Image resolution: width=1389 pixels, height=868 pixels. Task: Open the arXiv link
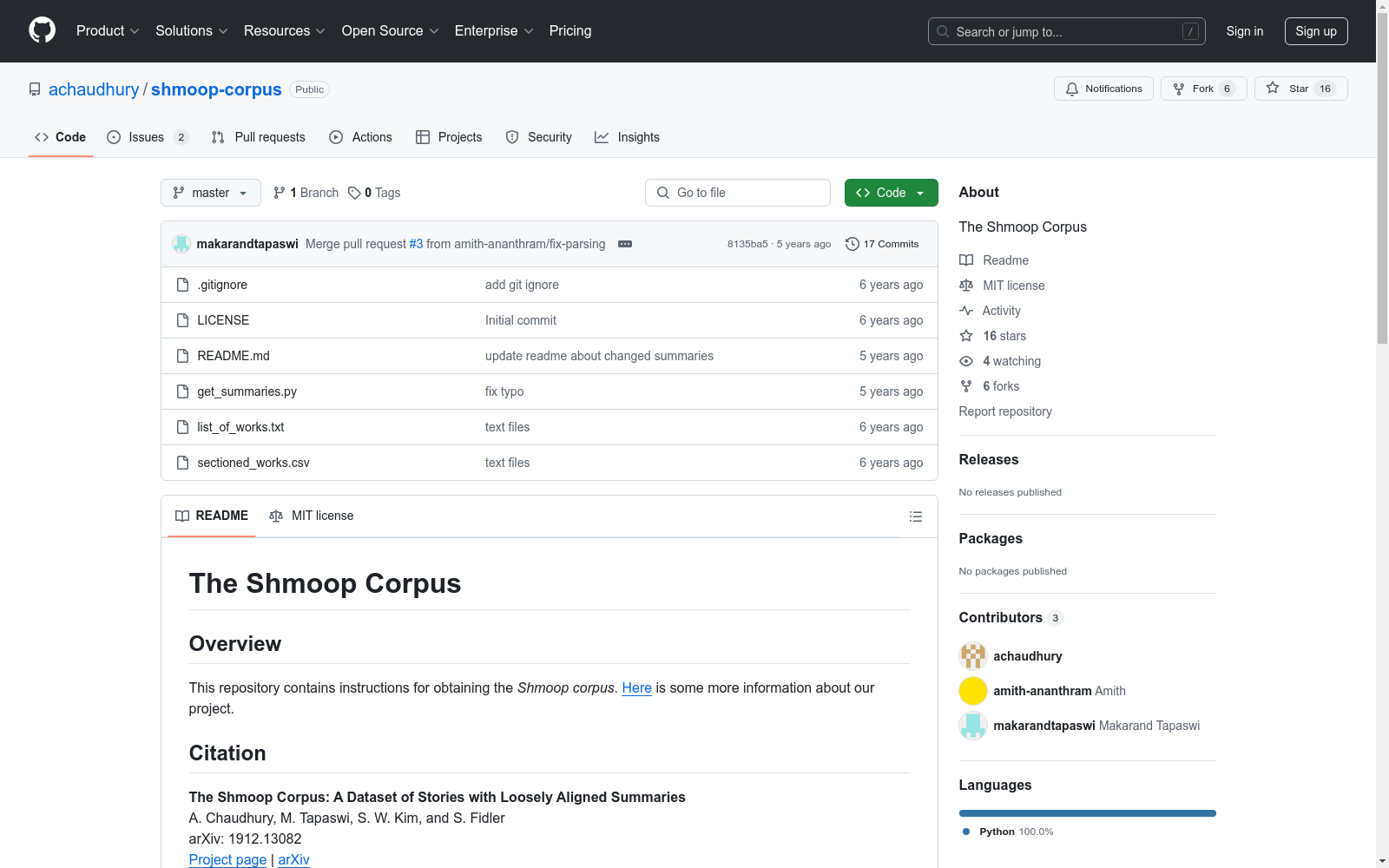click(x=293, y=859)
